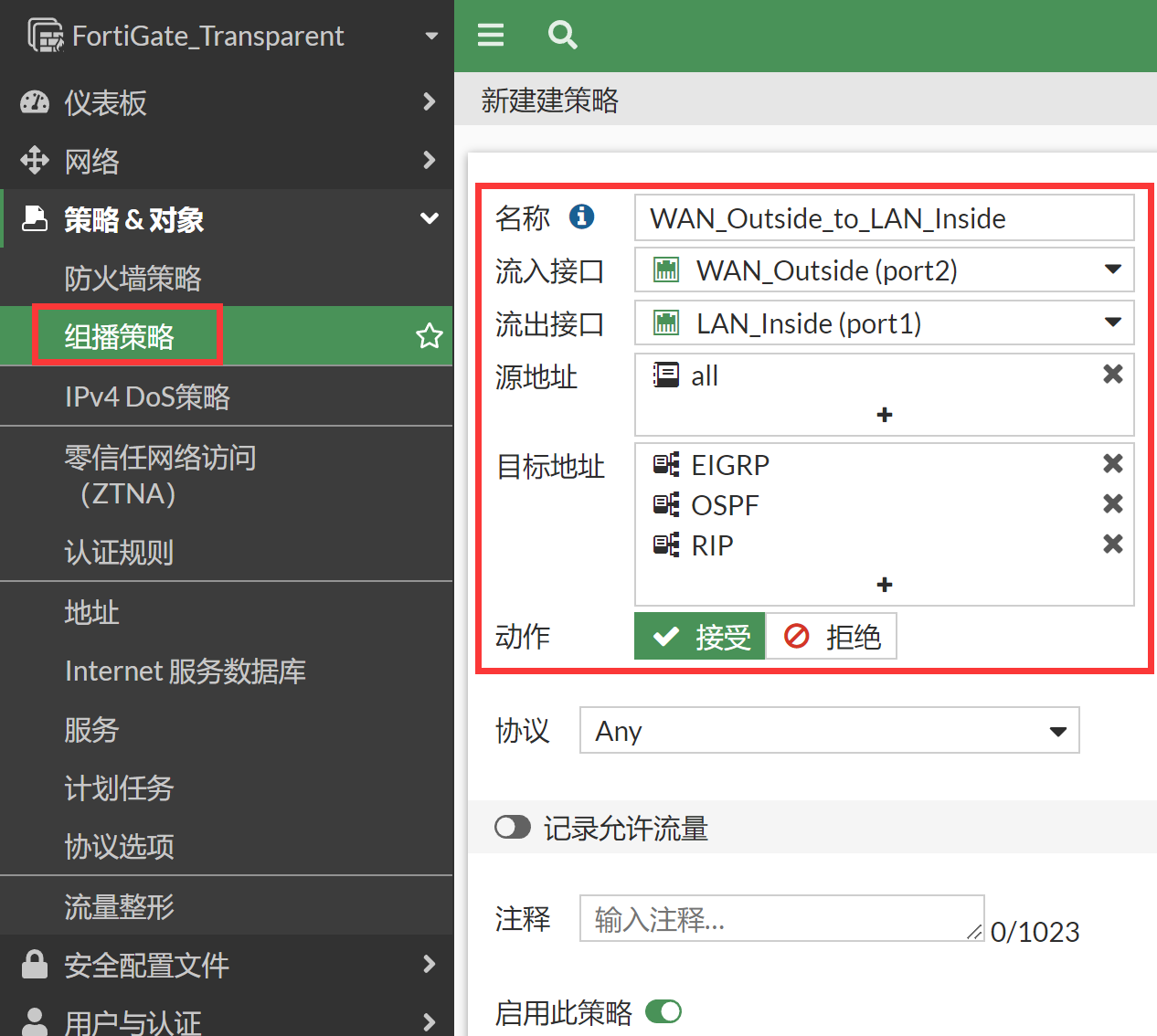Remove OSPF from destination addresses
The image size is (1157, 1036).
(x=1112, y=504)
